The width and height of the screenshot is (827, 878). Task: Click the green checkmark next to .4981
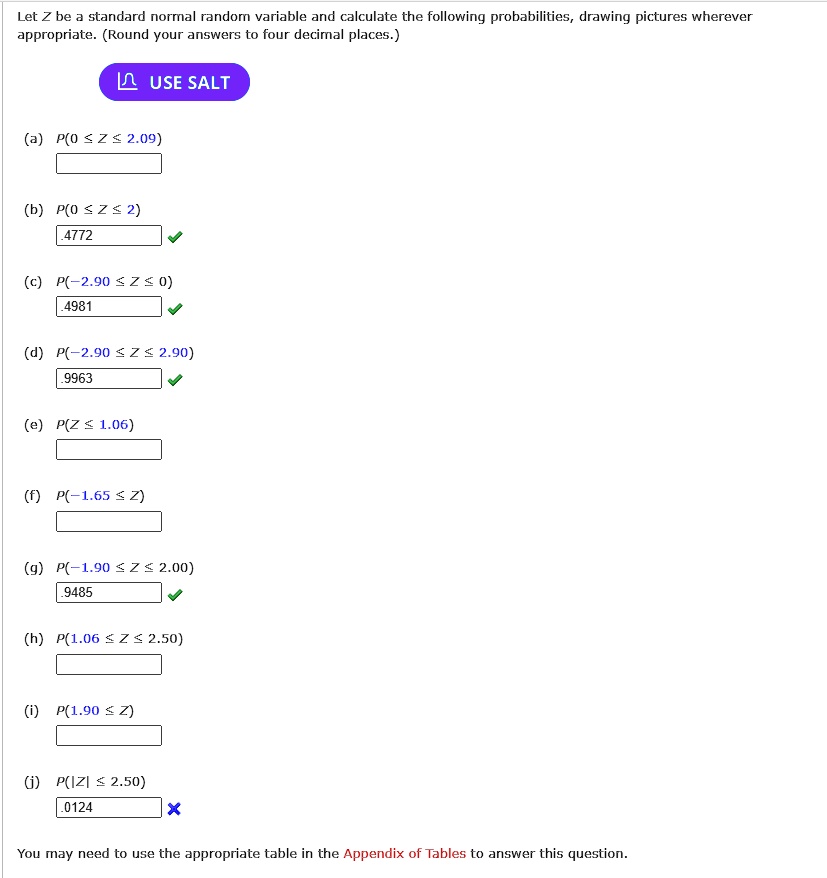[x=175, y=308]
